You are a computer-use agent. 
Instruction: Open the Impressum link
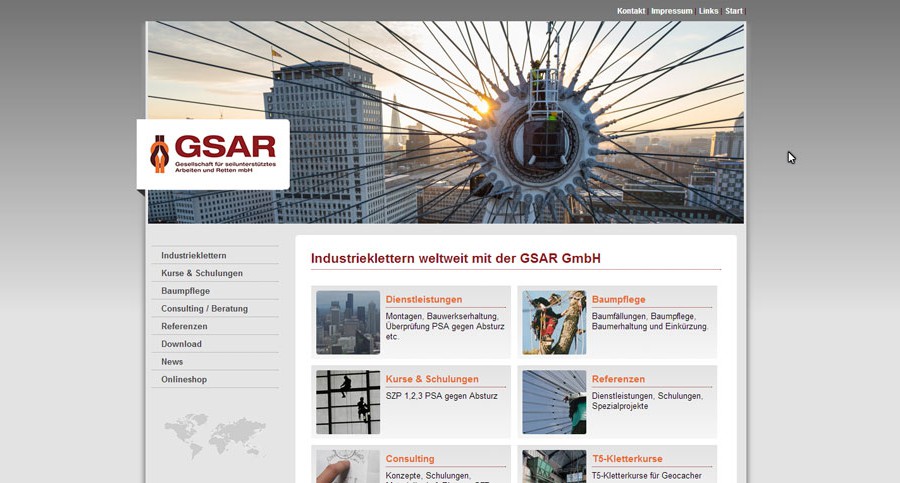(672, 11)
